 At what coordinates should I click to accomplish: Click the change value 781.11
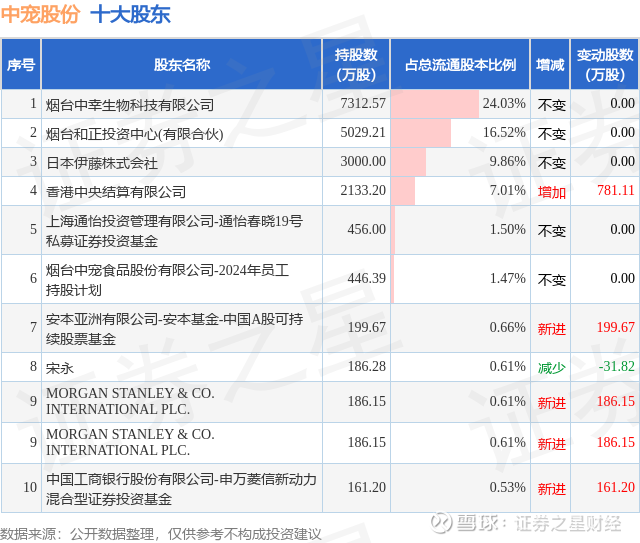(x=616, y=190)
